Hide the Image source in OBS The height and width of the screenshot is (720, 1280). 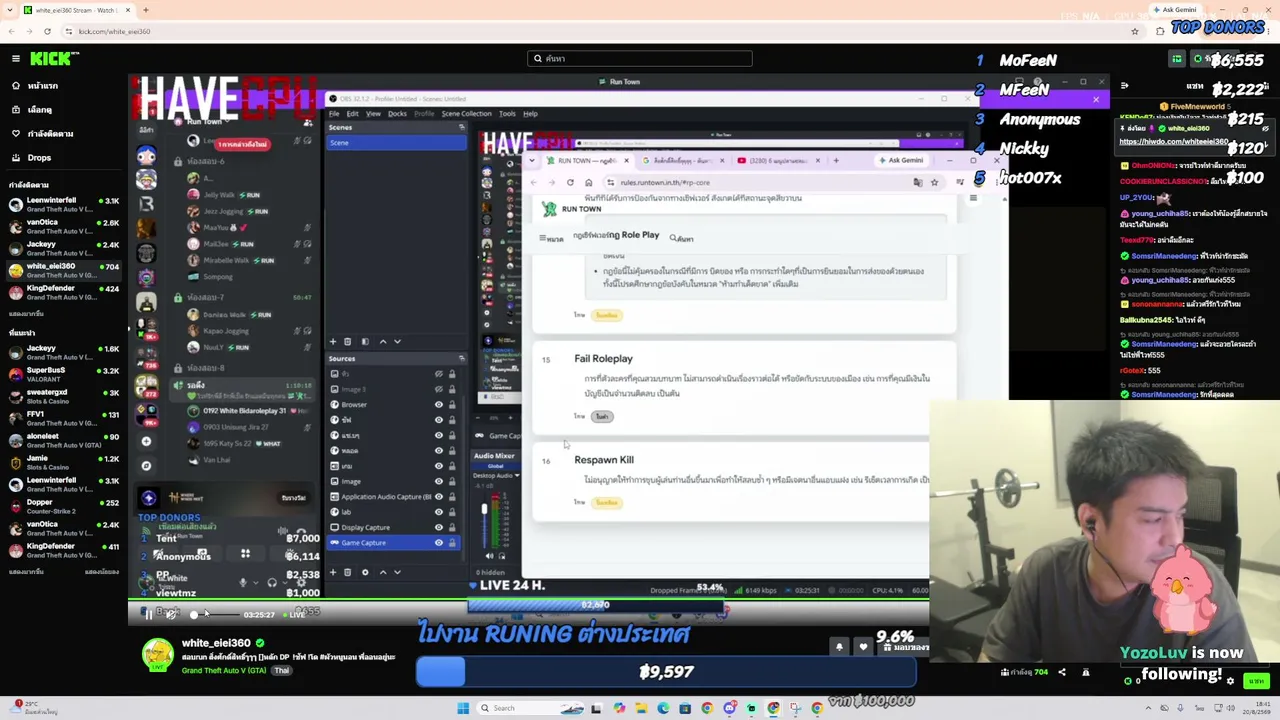click(438, 481)
